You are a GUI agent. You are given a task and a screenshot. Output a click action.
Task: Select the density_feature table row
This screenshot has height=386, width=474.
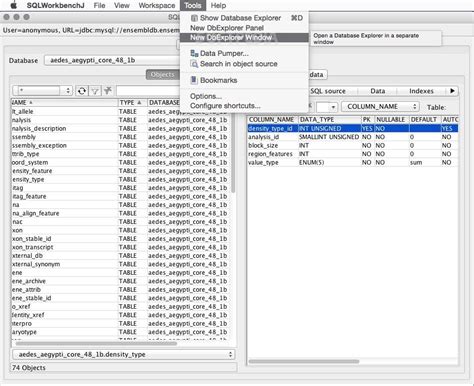point(122,171)
